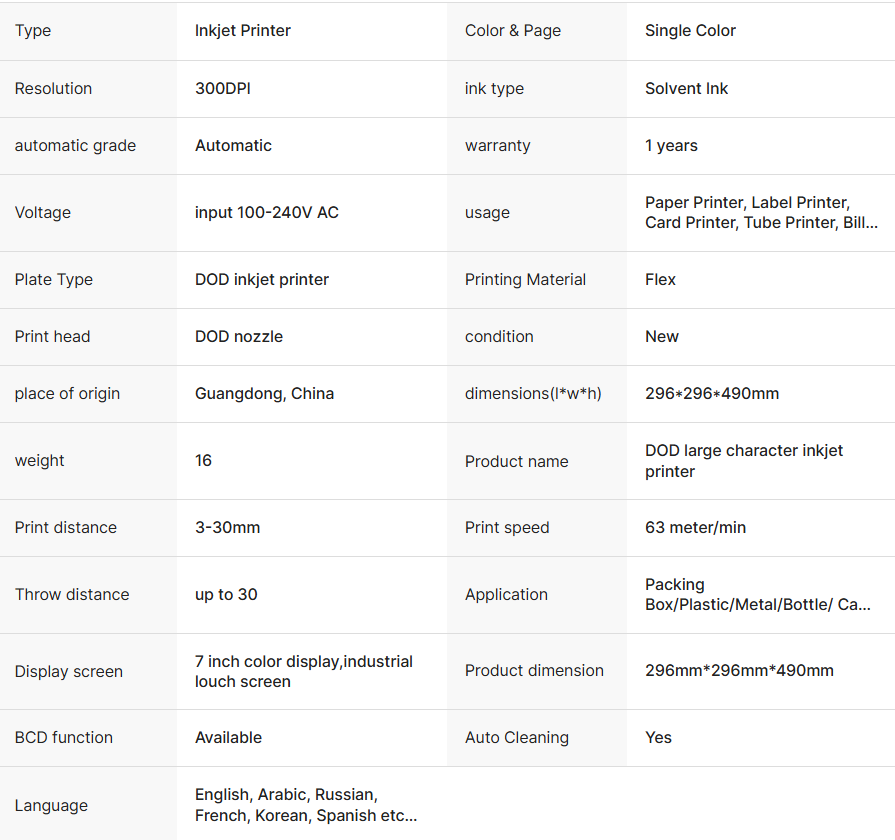Click the truncated usage value listing printer types
The width and height of the screenshot is (895, 840).
point(761,213)
